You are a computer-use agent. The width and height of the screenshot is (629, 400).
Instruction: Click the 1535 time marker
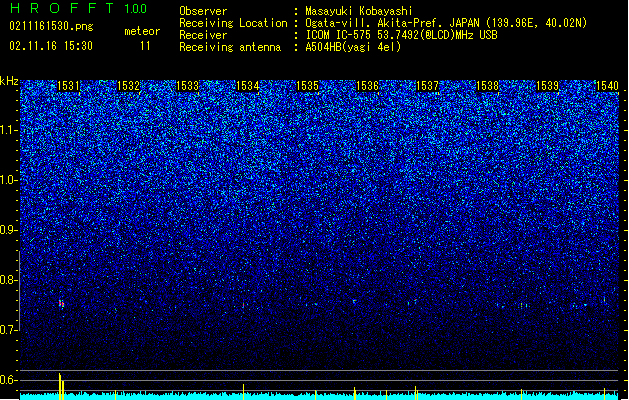[x=307, y=86]
